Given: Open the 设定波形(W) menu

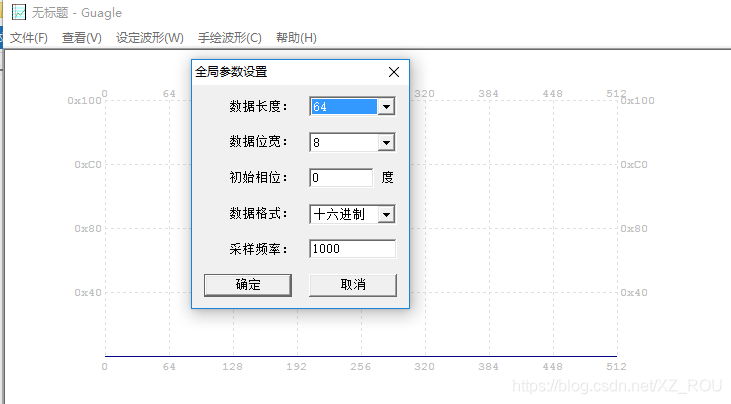Looking at the screenshot, I should pos(150,38).
